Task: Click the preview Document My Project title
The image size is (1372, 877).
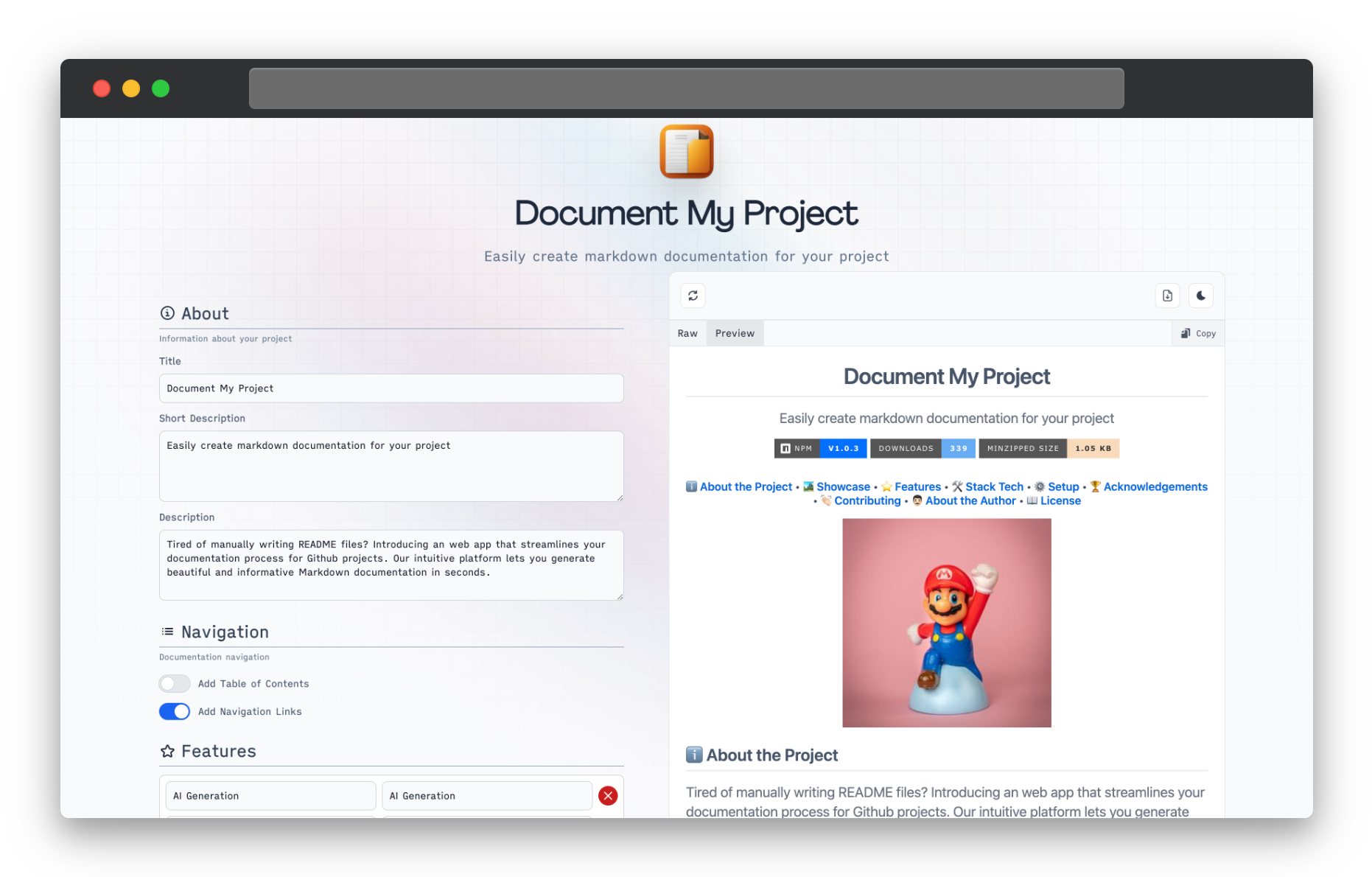Action: (x=947, y=377)
